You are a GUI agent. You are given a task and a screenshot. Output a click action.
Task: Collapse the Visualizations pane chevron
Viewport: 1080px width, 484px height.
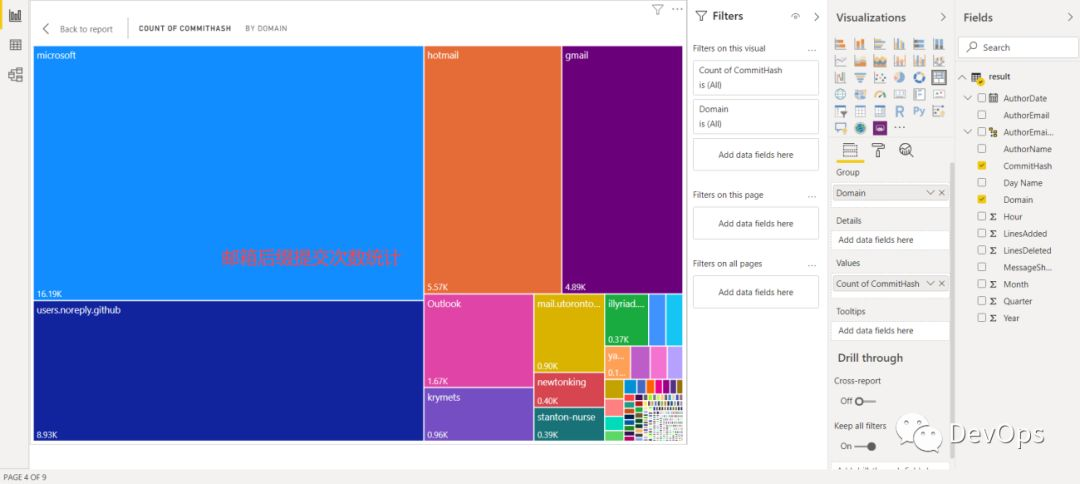(943, 17)
